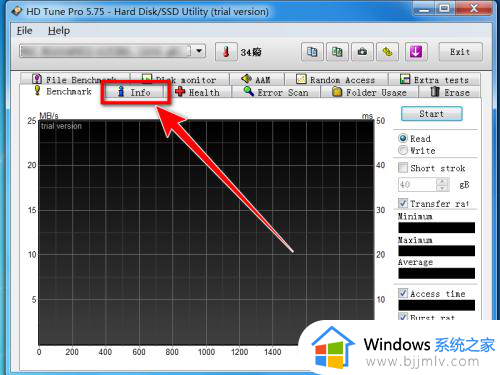Viewport: 500px width, 375px height.
Task: Click the copy info to clipboard icon
Action: point(312,52)
